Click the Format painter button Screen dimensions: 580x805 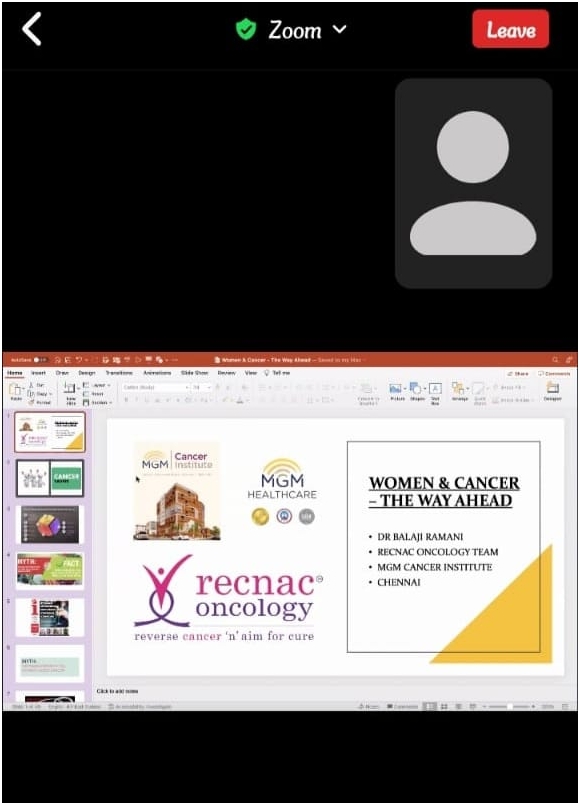[39, 402]
